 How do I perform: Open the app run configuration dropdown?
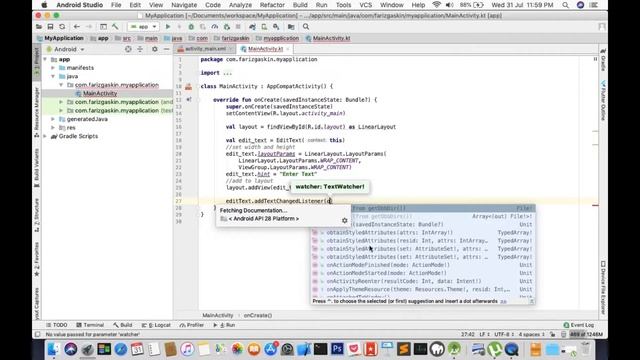click(143, 27)
